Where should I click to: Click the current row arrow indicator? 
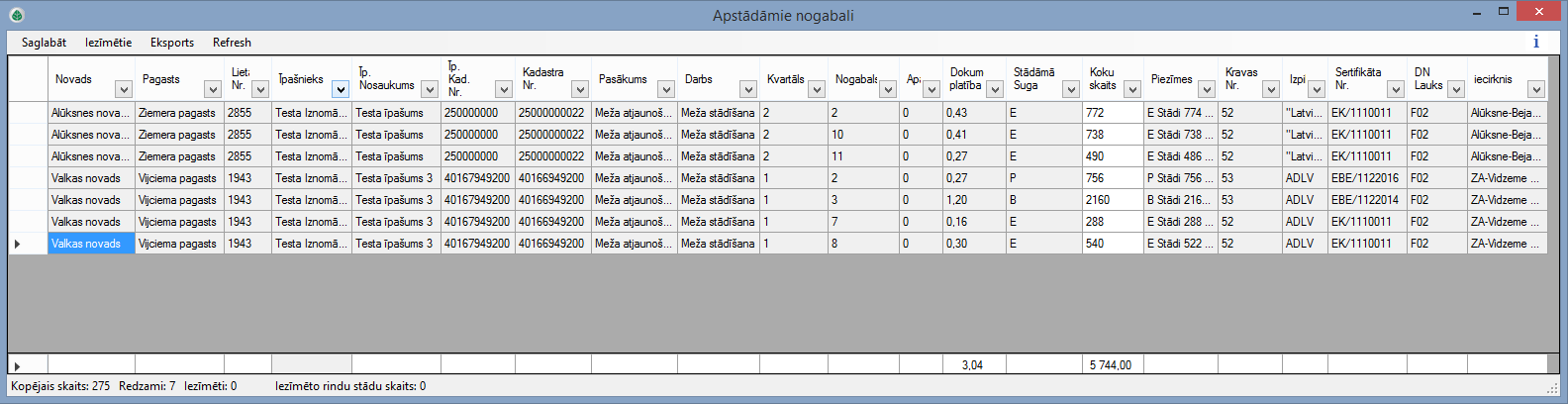point(17,244)
